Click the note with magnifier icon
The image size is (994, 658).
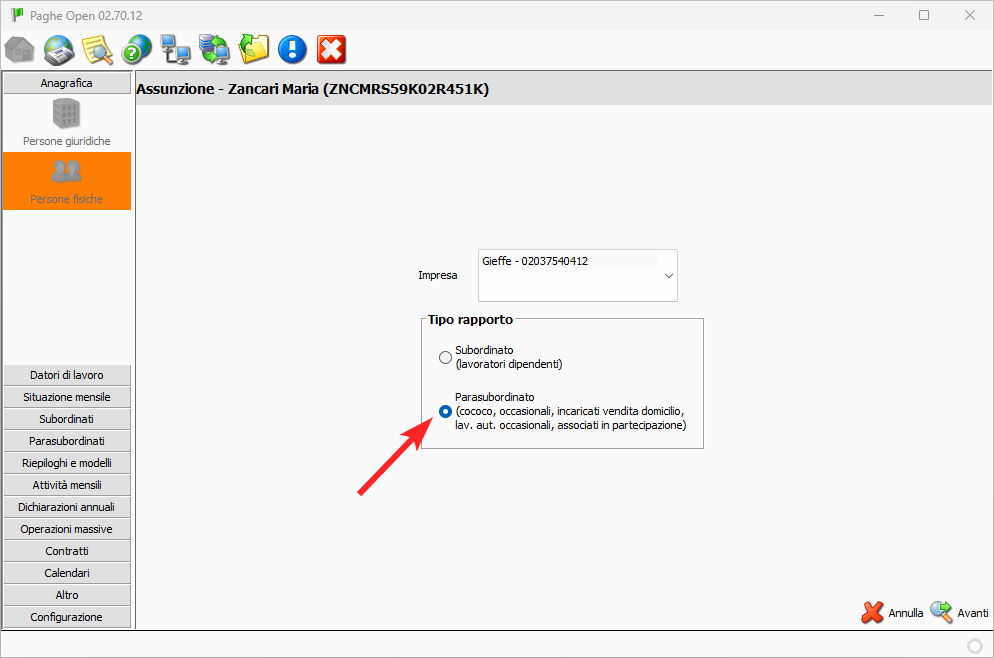click(x=97, y=49)
